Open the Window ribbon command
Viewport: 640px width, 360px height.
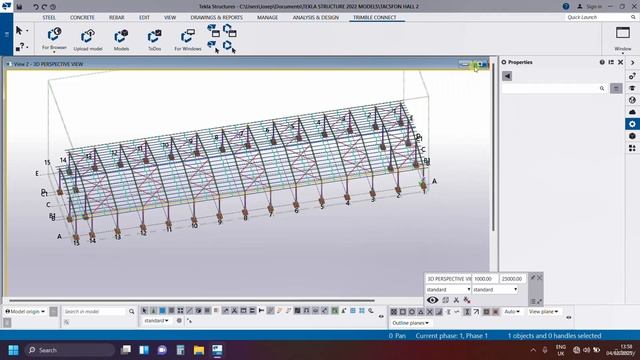623,38
